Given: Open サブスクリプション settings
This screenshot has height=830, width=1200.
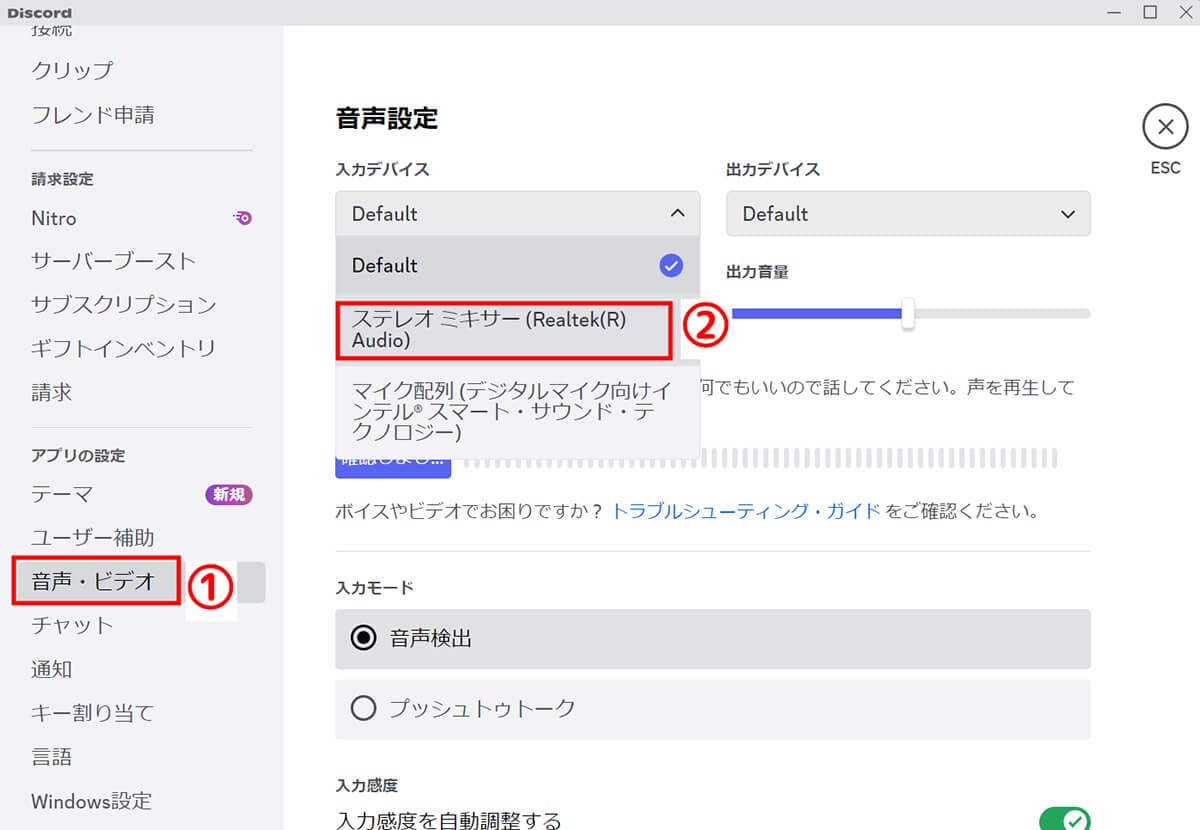Looking at the screenshot, I should click(123, 304).
